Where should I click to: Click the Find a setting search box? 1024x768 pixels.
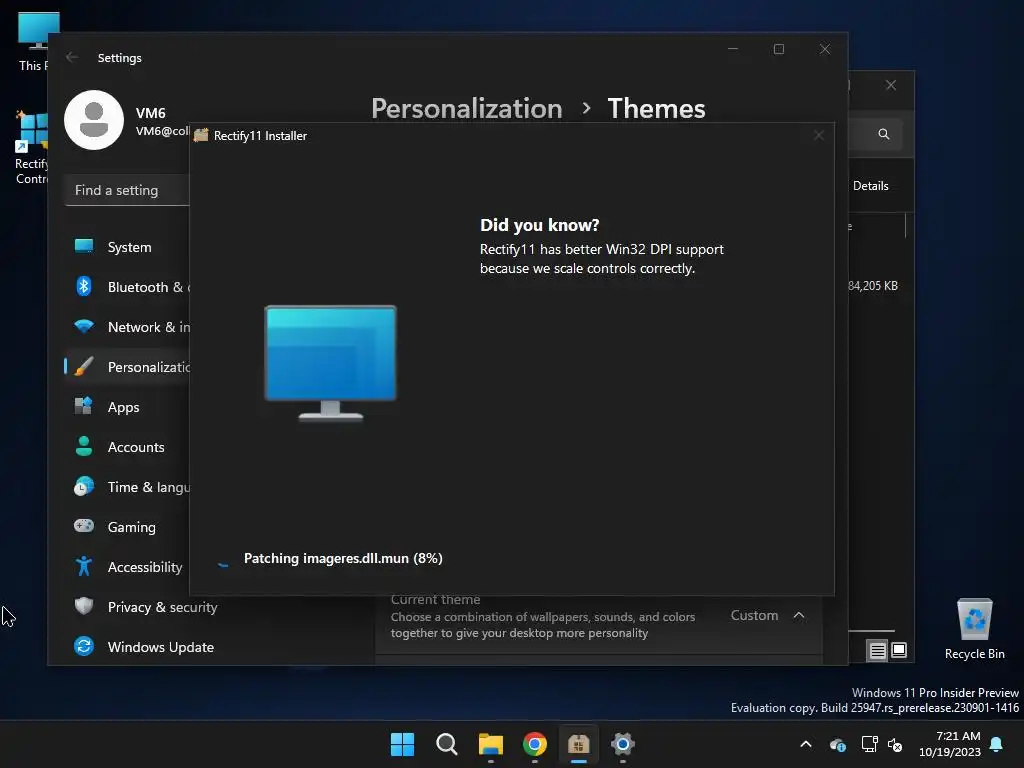[127, 190]
